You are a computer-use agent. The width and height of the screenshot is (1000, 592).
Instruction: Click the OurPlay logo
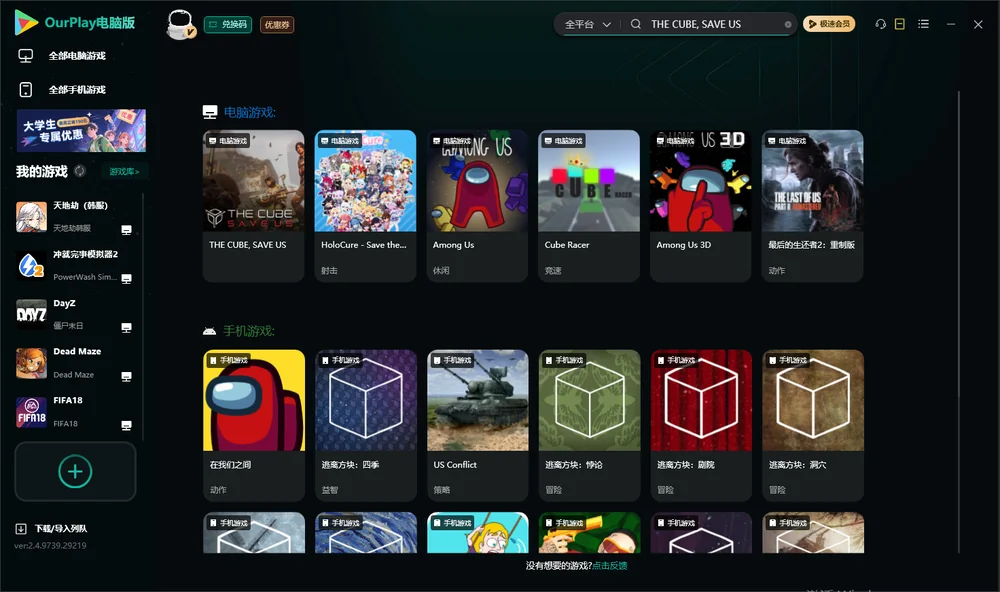point(75,23)
